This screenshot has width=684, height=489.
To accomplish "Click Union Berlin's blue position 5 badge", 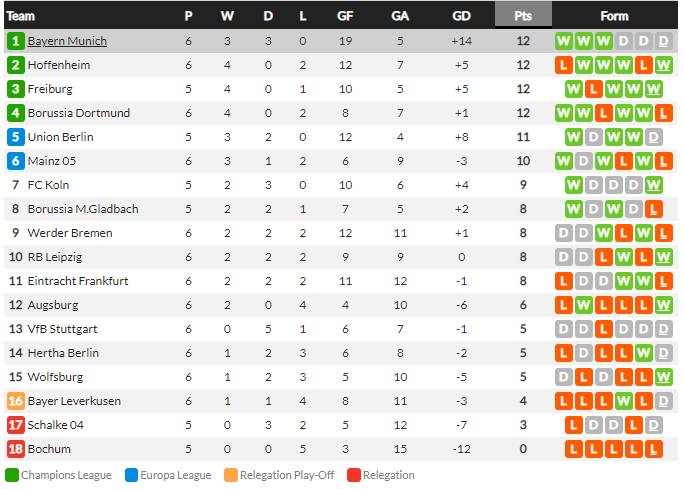I will (16, 137).
